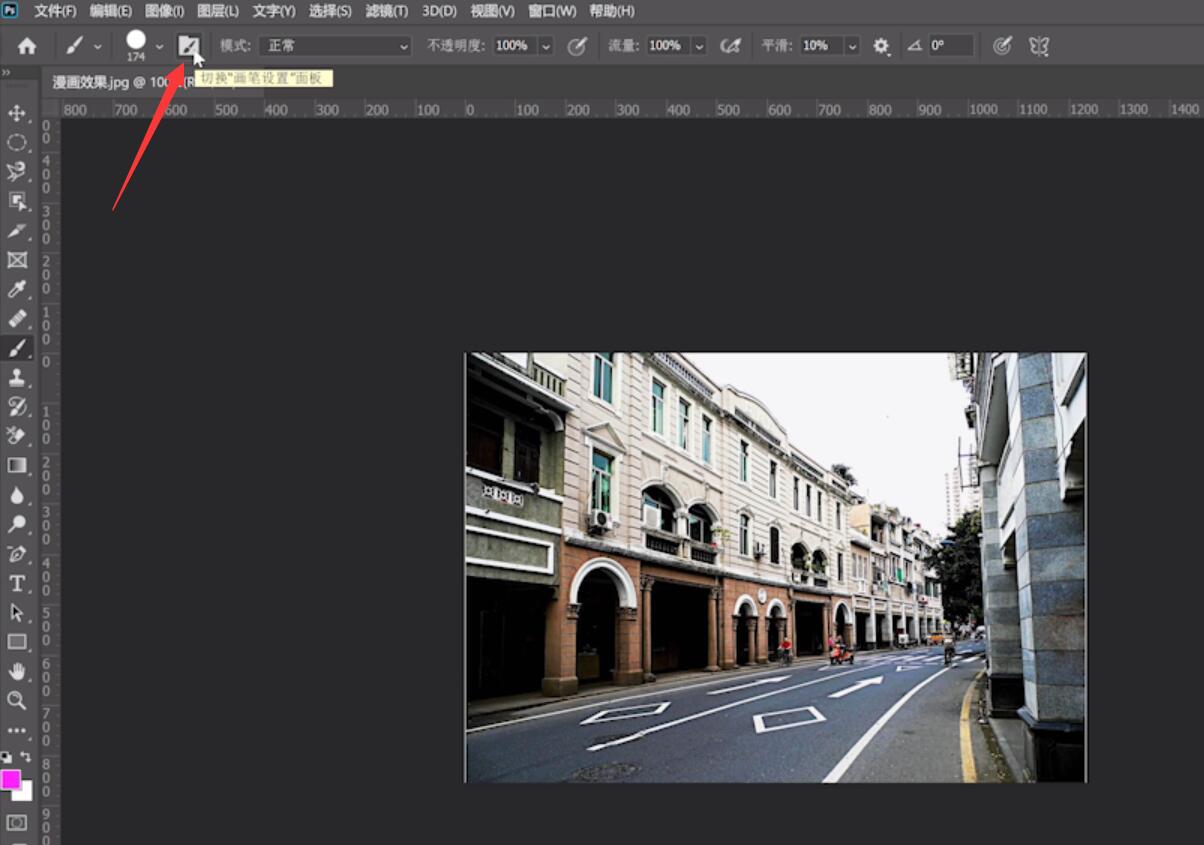Expand the smoothing slider dropdown arrow
Screen dimensions: 1204x845
[852, 46]
